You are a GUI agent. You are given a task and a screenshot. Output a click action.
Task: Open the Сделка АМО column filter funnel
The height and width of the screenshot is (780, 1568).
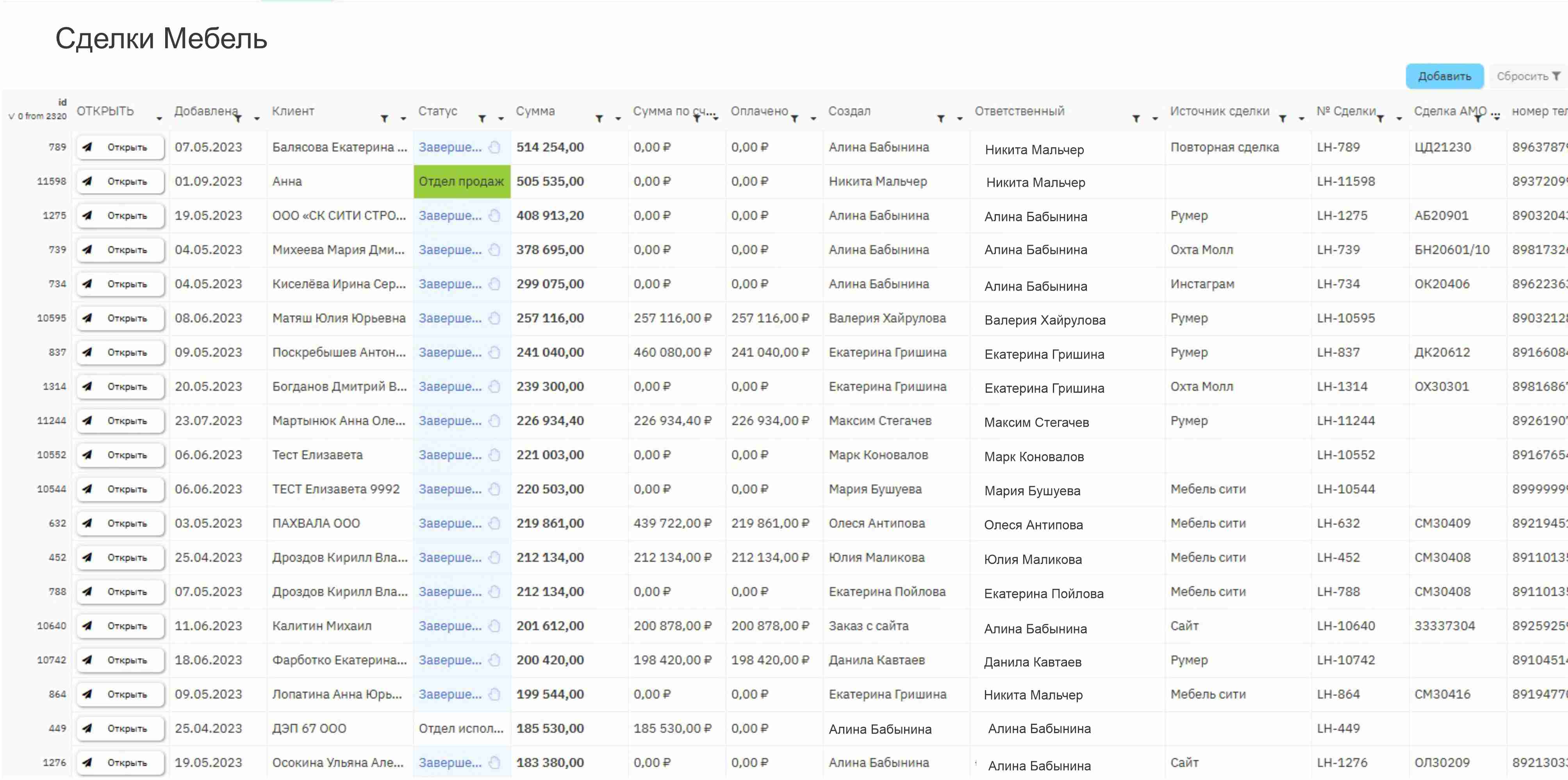(1478, 119)
